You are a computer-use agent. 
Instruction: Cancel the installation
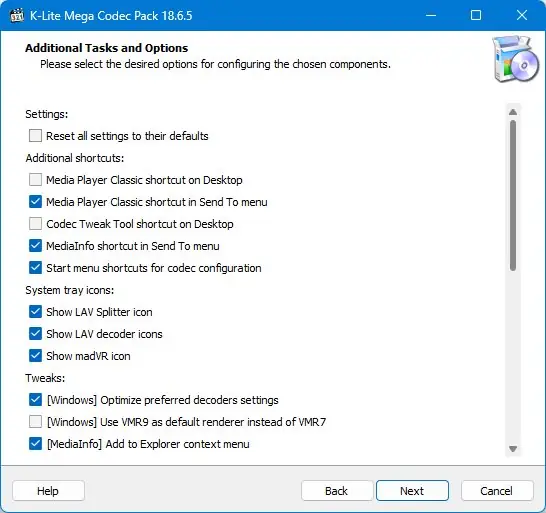pyautogui.click(x=497, y=491)
